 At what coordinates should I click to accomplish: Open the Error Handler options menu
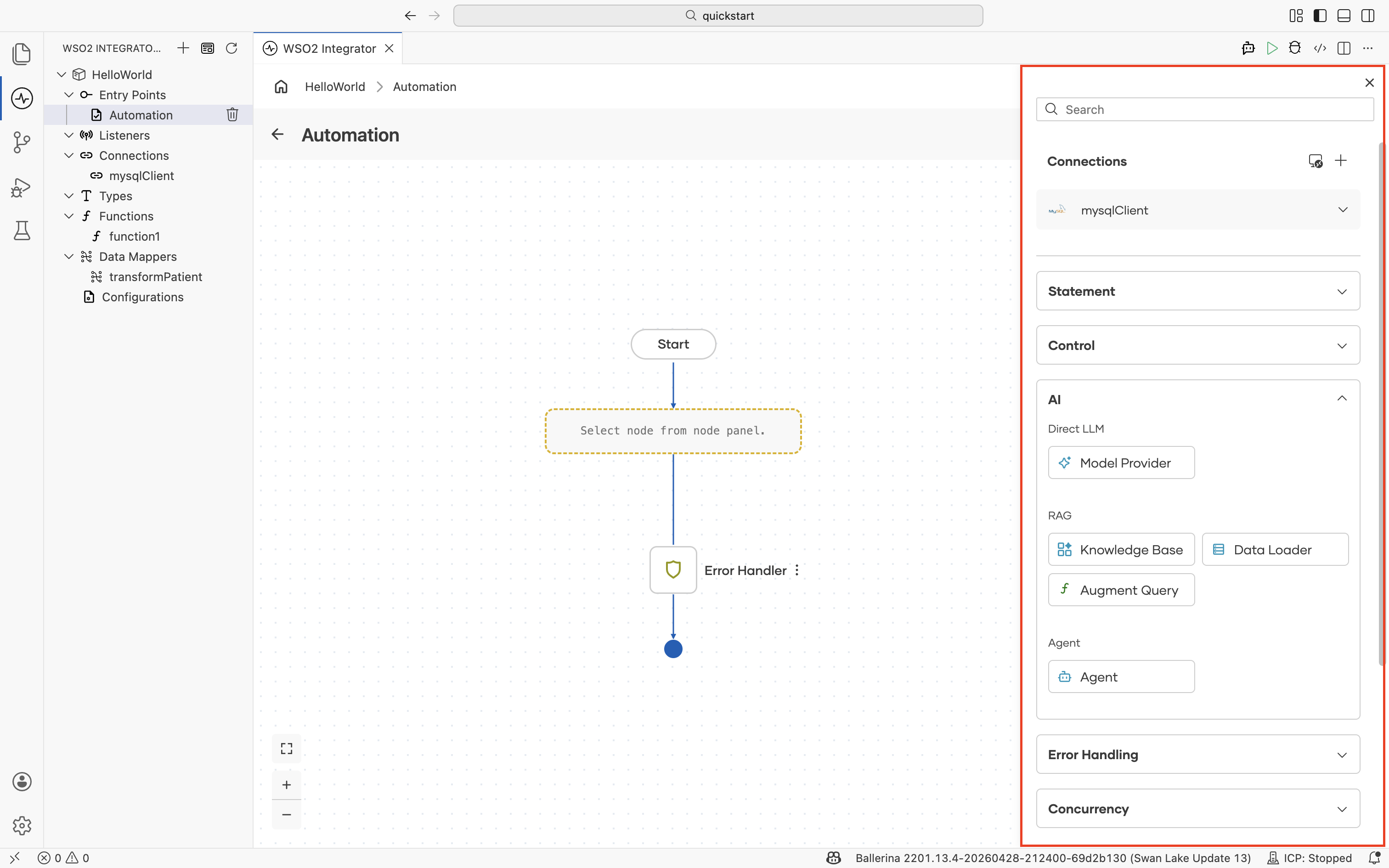click(796, 570)
